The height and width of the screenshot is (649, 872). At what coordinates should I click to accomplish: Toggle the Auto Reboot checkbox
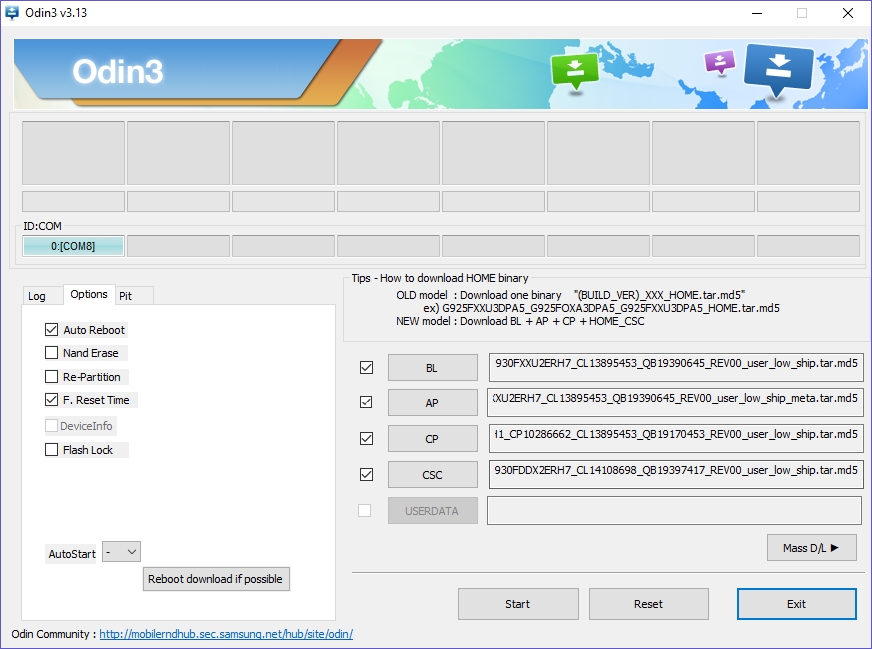click(51, 330)
